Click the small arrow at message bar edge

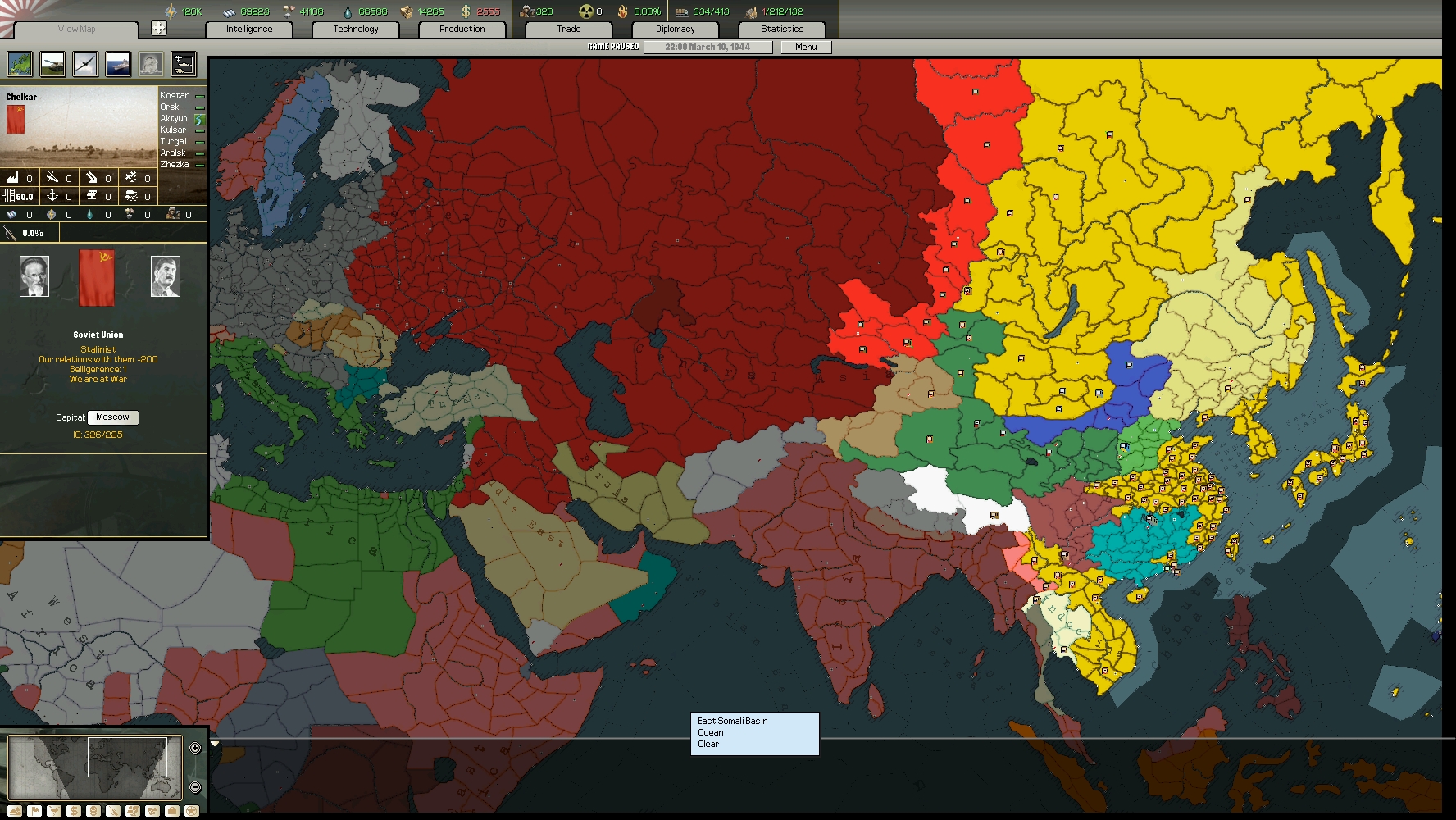(215, 744)
